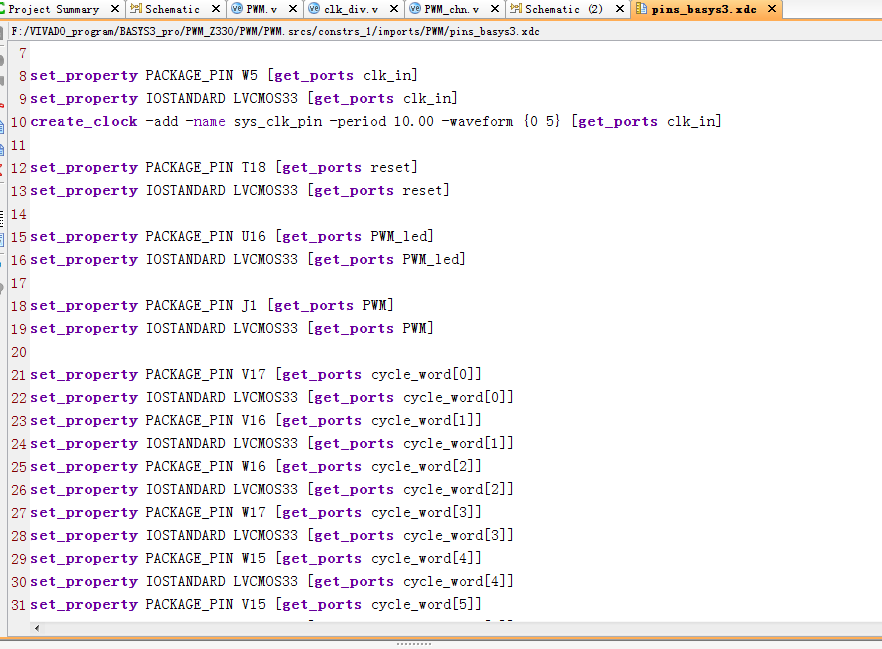882x649 pixels.
Task: Click the constraints file icon on pins_basys3.xdc tab
Action: 641,9
